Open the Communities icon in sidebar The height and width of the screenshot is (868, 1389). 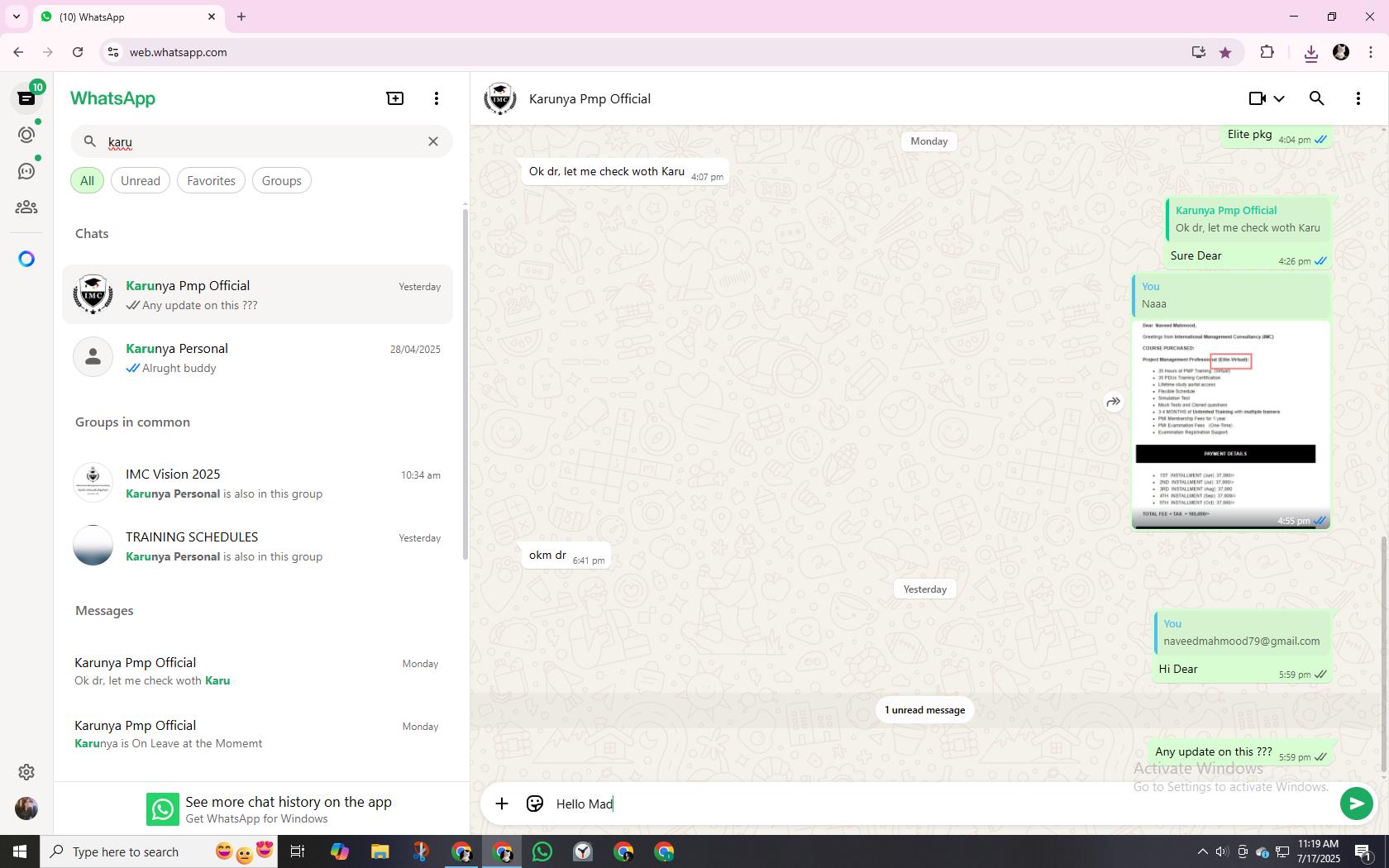tap(26, 207)
